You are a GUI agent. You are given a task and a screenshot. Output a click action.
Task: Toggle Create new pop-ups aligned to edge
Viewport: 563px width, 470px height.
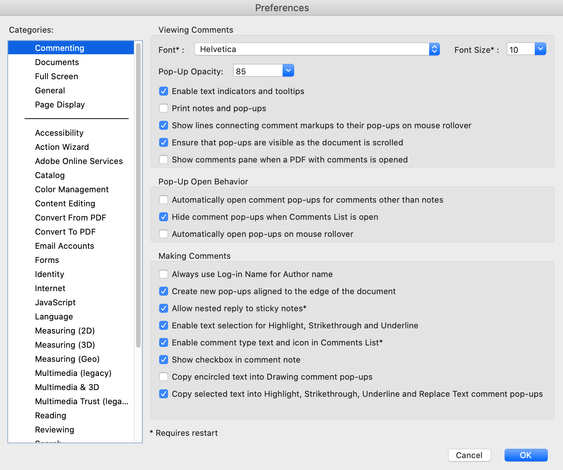coord(163,291)
